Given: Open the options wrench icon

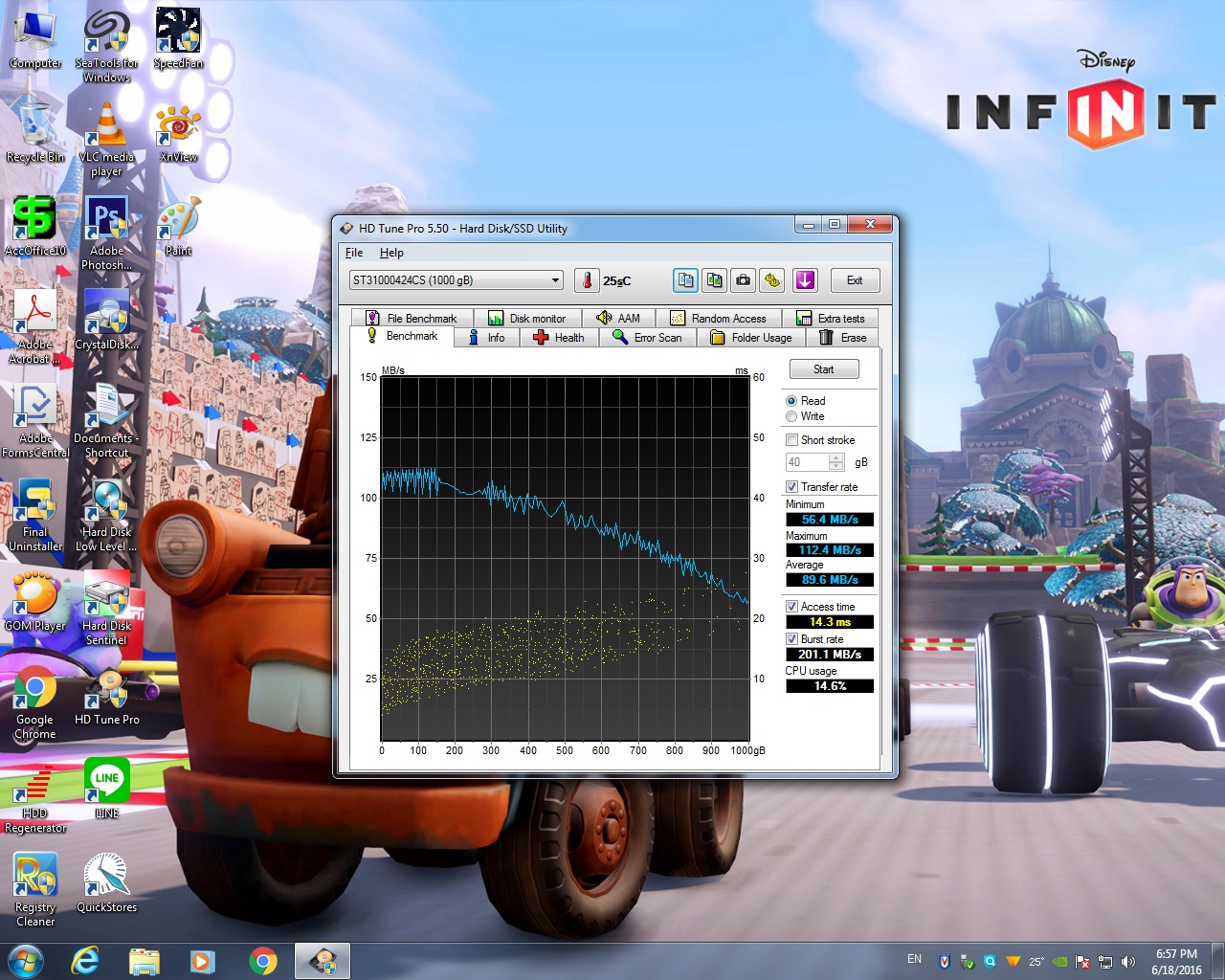Looking at the screenshot, I should [772, 280].
